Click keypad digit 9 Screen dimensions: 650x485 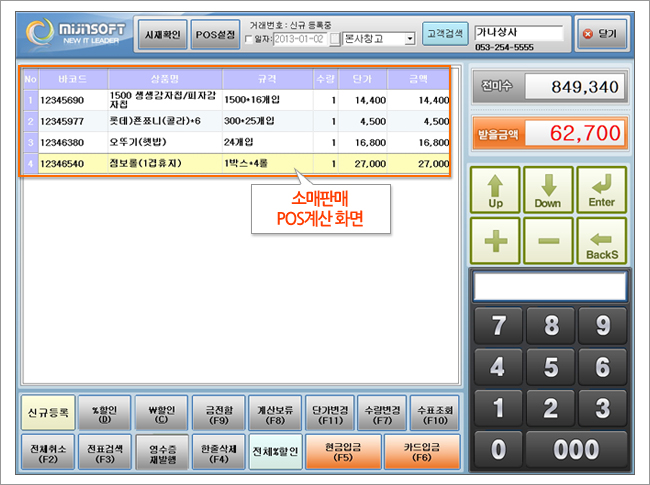(603, 326)
